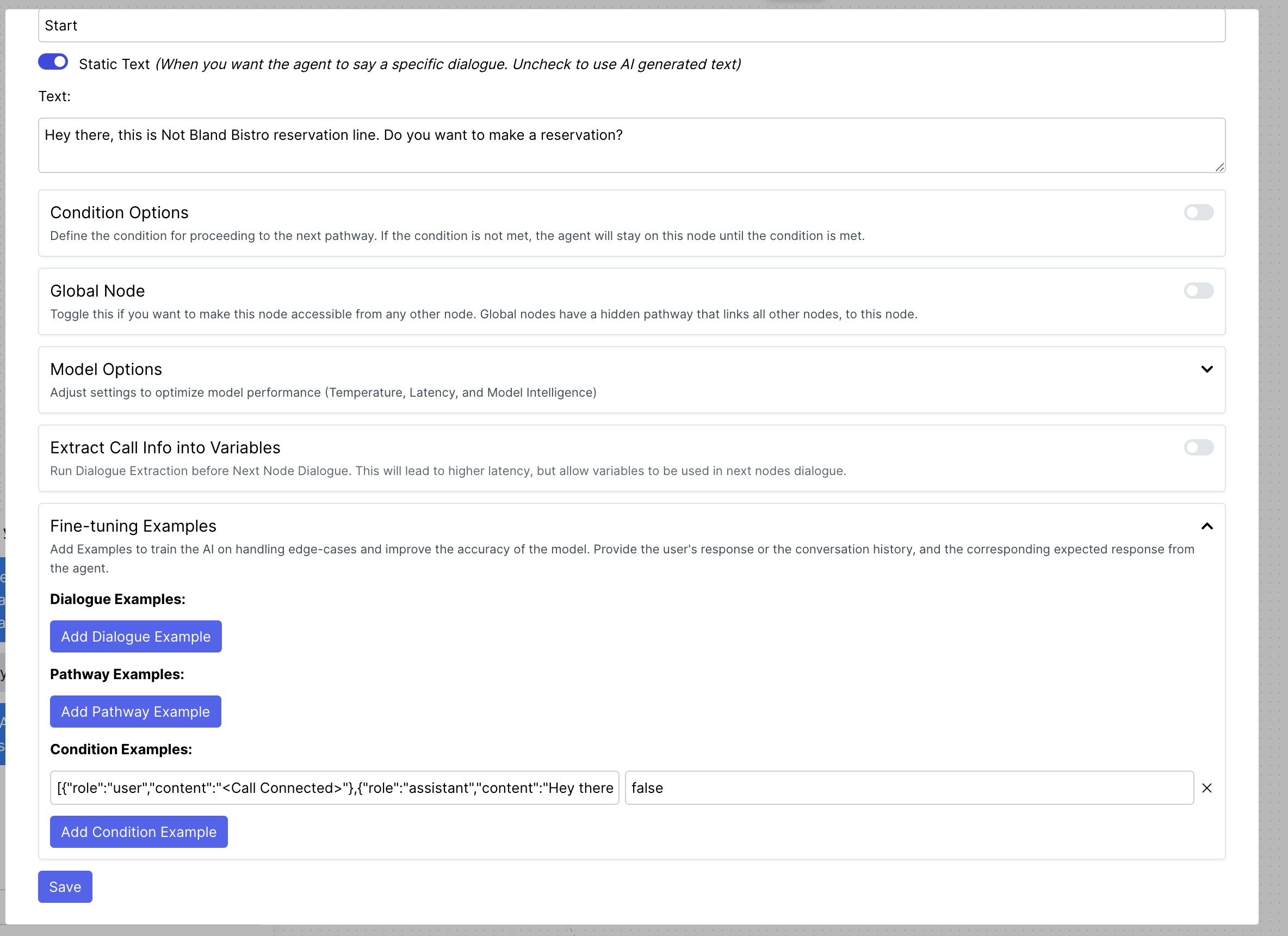
Task: Click Add Dialogue Example button
Action: (x=136, y=637)
